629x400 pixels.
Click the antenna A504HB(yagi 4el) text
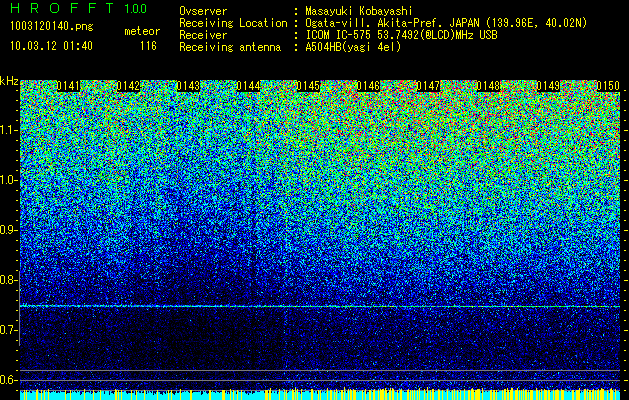point(353,47)
